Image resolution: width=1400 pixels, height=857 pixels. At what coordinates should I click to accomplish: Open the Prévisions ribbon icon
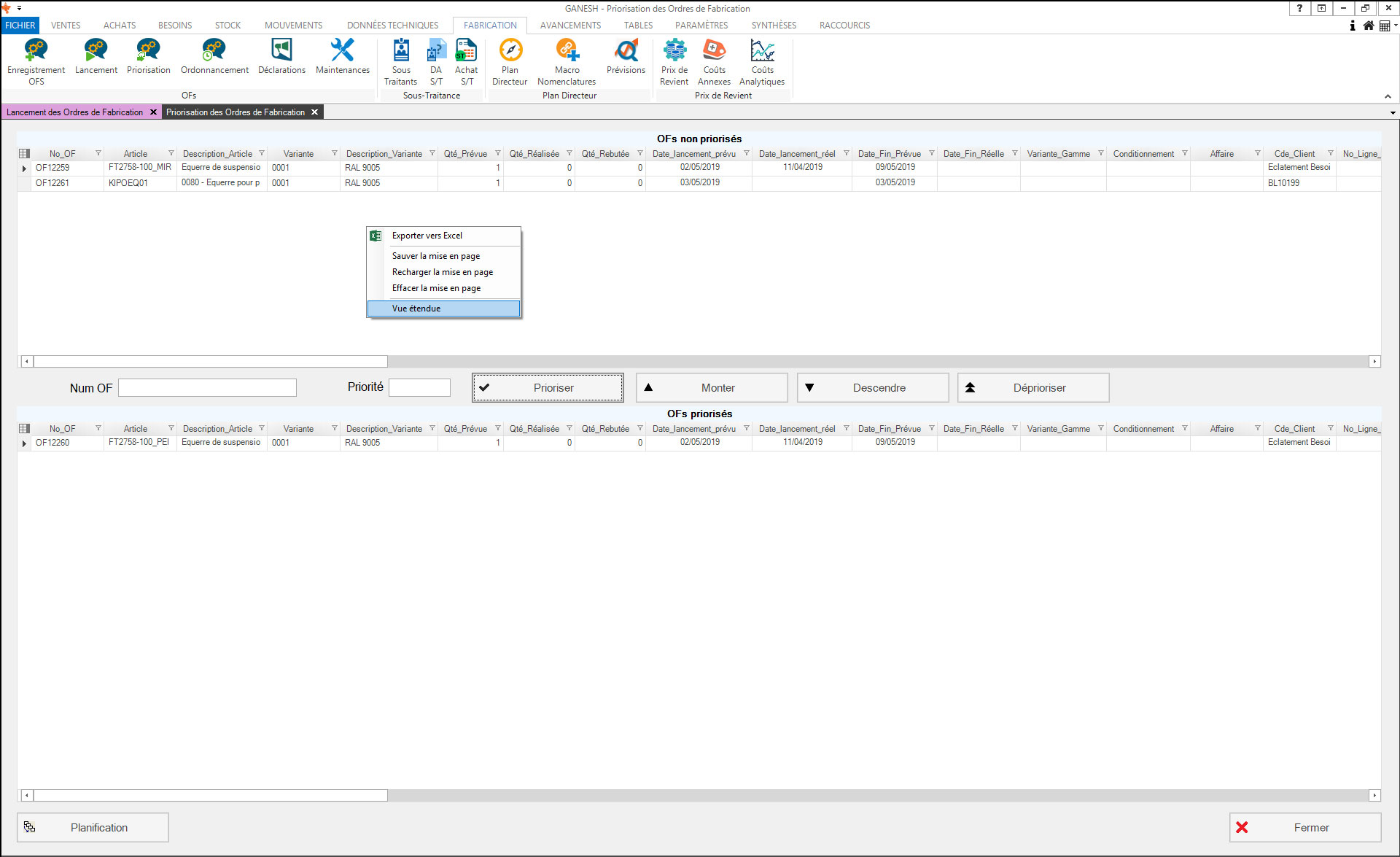pos(626,51)
